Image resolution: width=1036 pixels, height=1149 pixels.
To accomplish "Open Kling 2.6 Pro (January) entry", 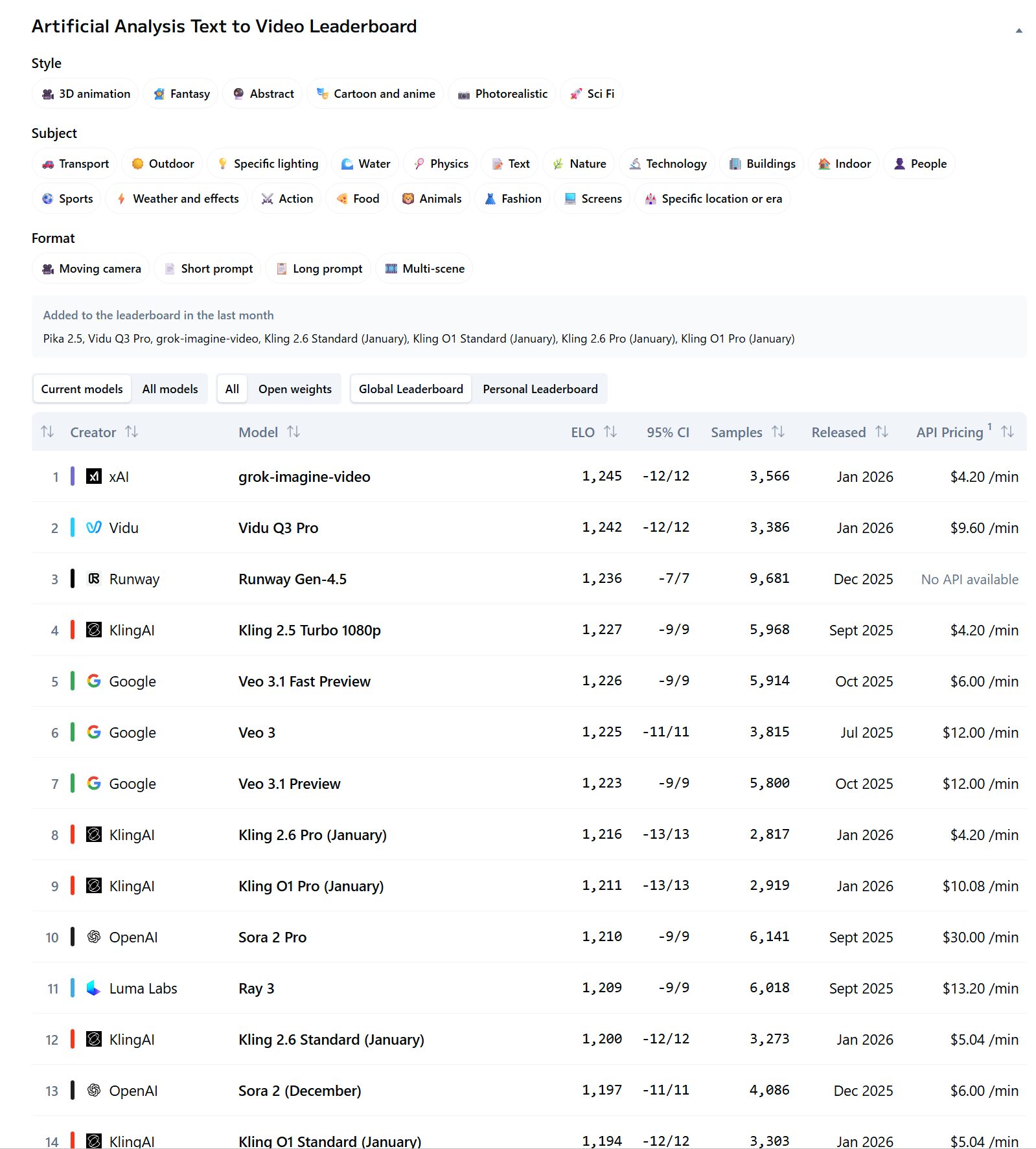I will pos(313,835).
